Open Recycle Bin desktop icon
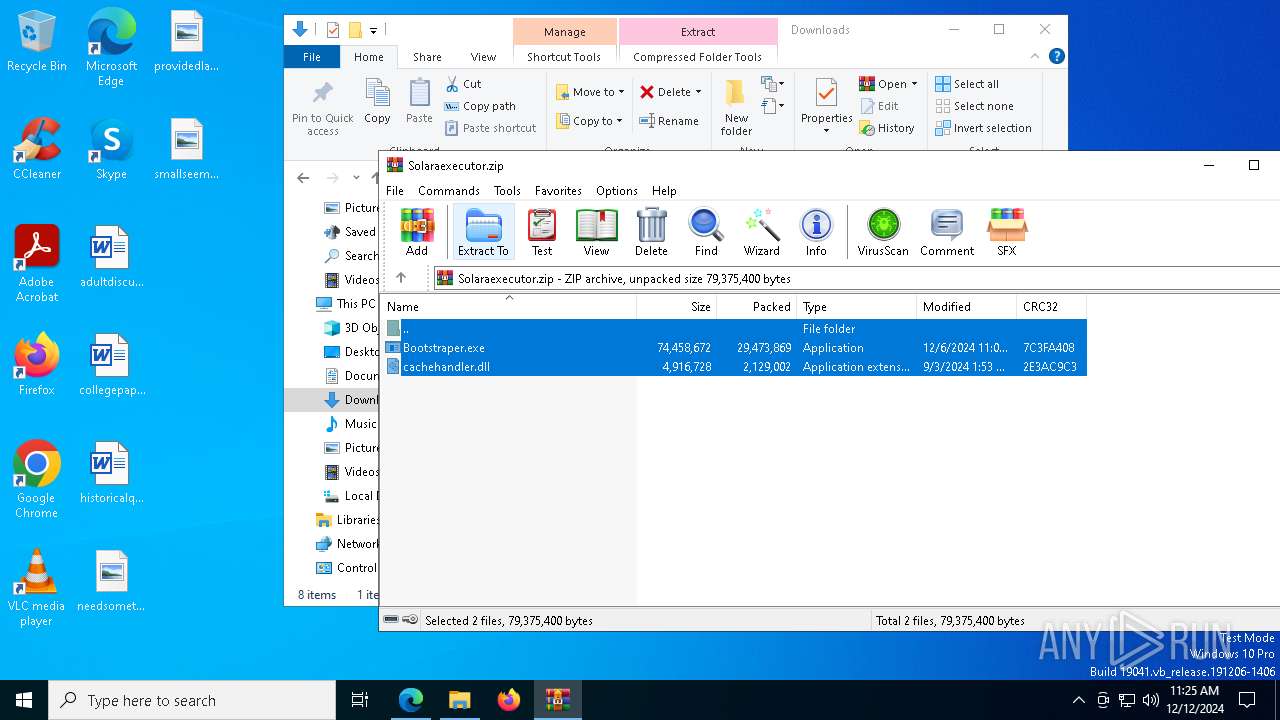The height and width of the screenshot is (720, 1280). pyautogui.click(x=37, y=42)
